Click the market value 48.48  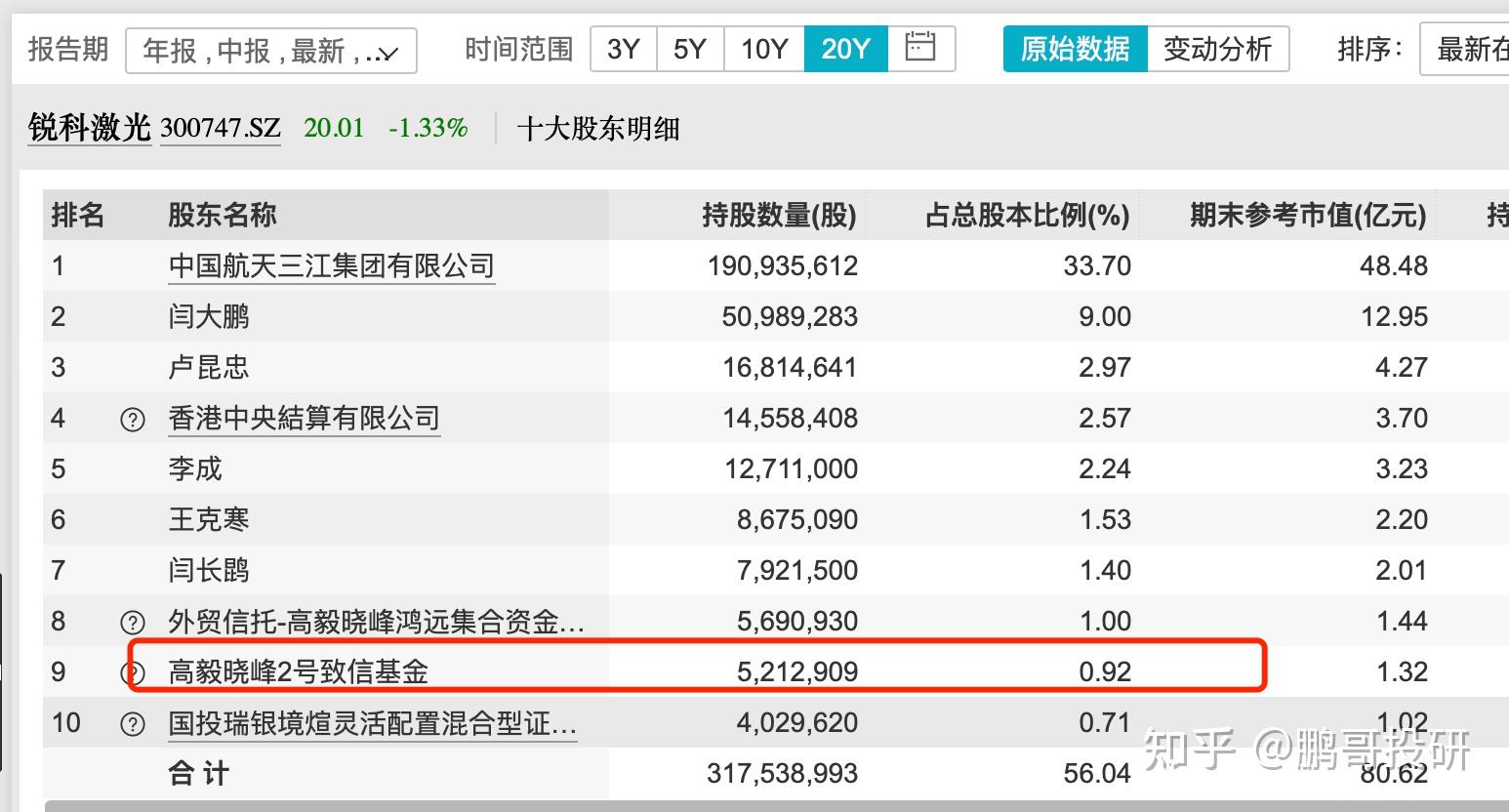coord(1394,265)
